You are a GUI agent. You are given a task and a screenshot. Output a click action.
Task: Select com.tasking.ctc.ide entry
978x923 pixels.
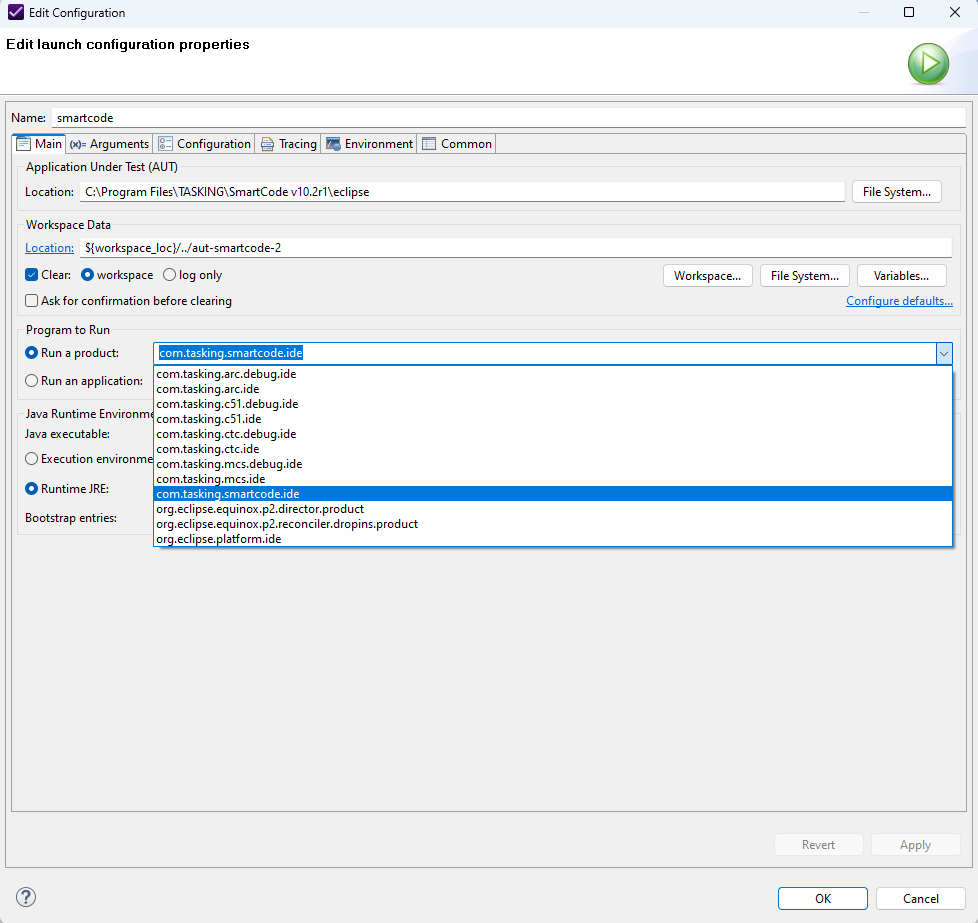tap(553, 449)
